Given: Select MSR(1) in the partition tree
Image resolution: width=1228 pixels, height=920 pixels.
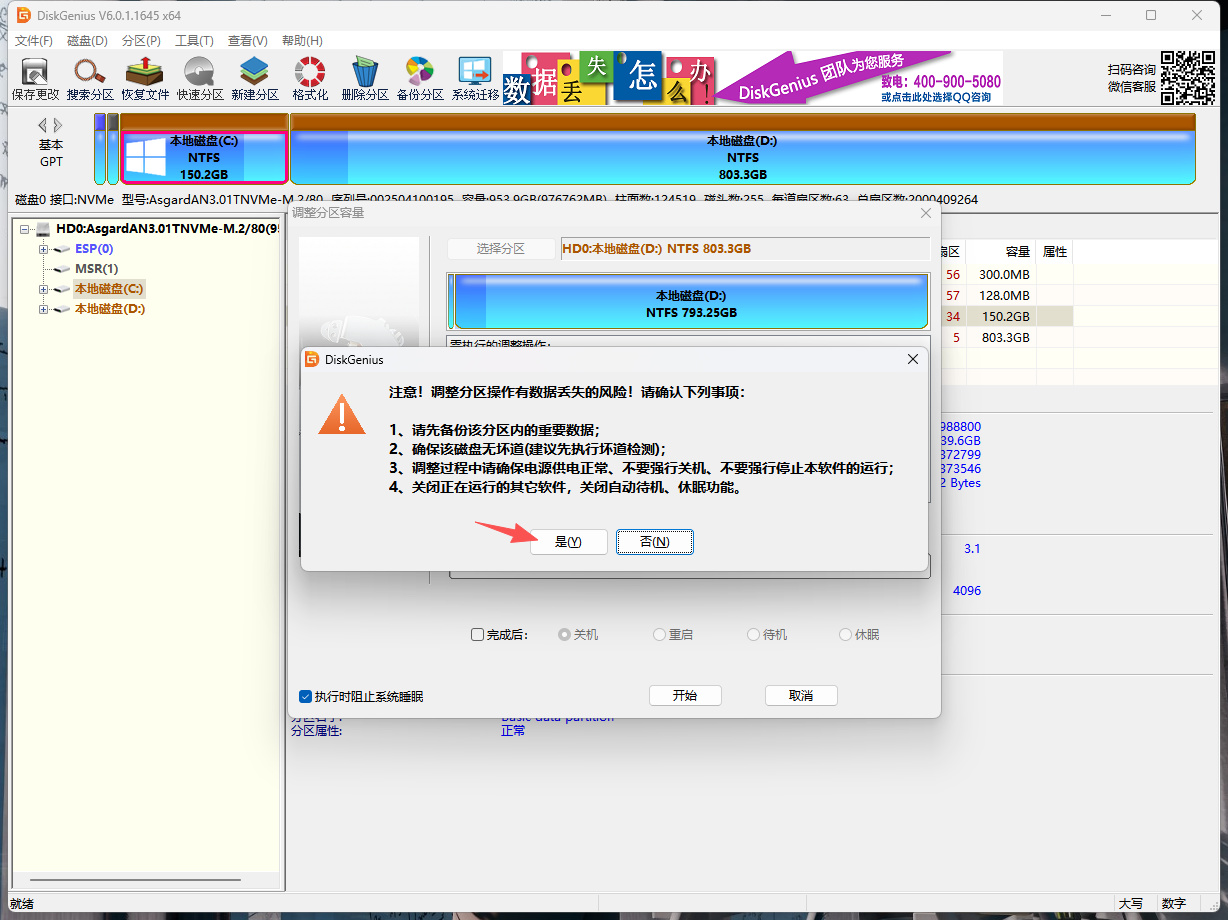Looking at the screenshot, I should [x=96, y=269].
